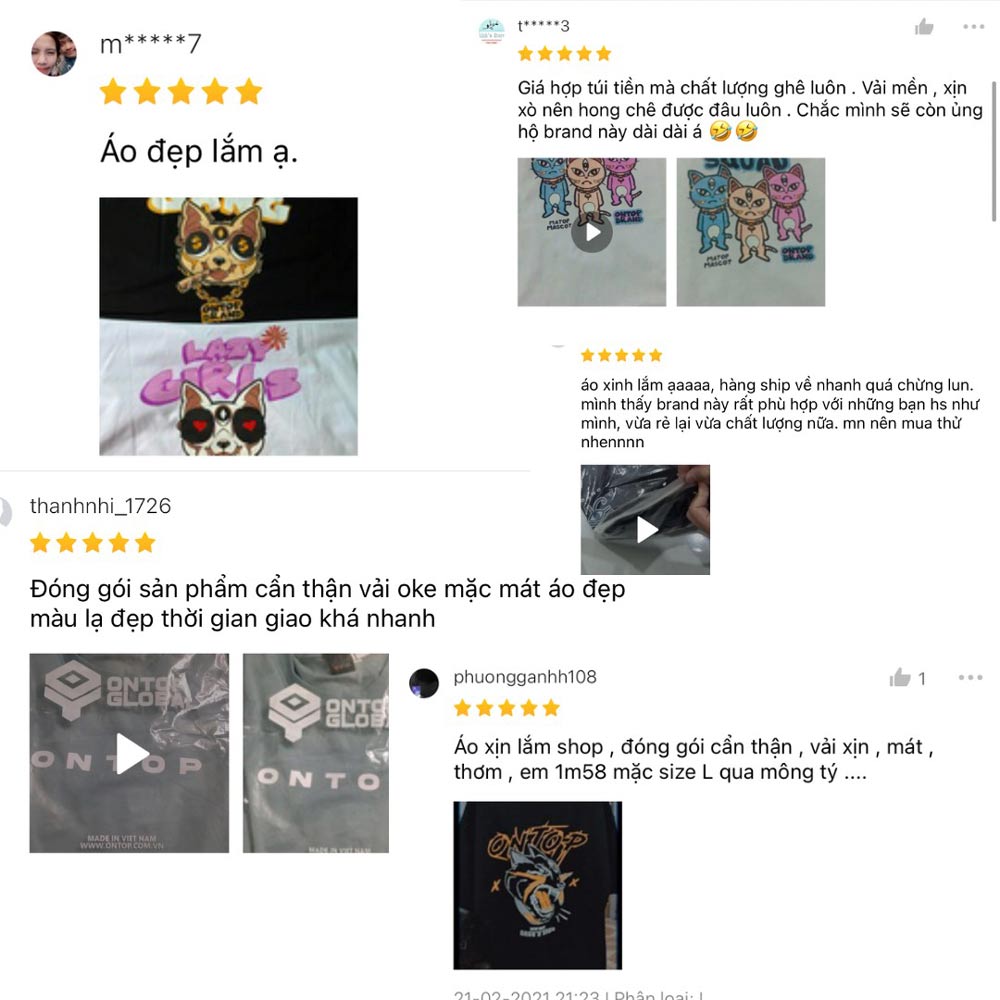Like phuongganhh108's review with thumbs up
Viewport: 1000px width, 1000px height.
(x=900, y=677)
